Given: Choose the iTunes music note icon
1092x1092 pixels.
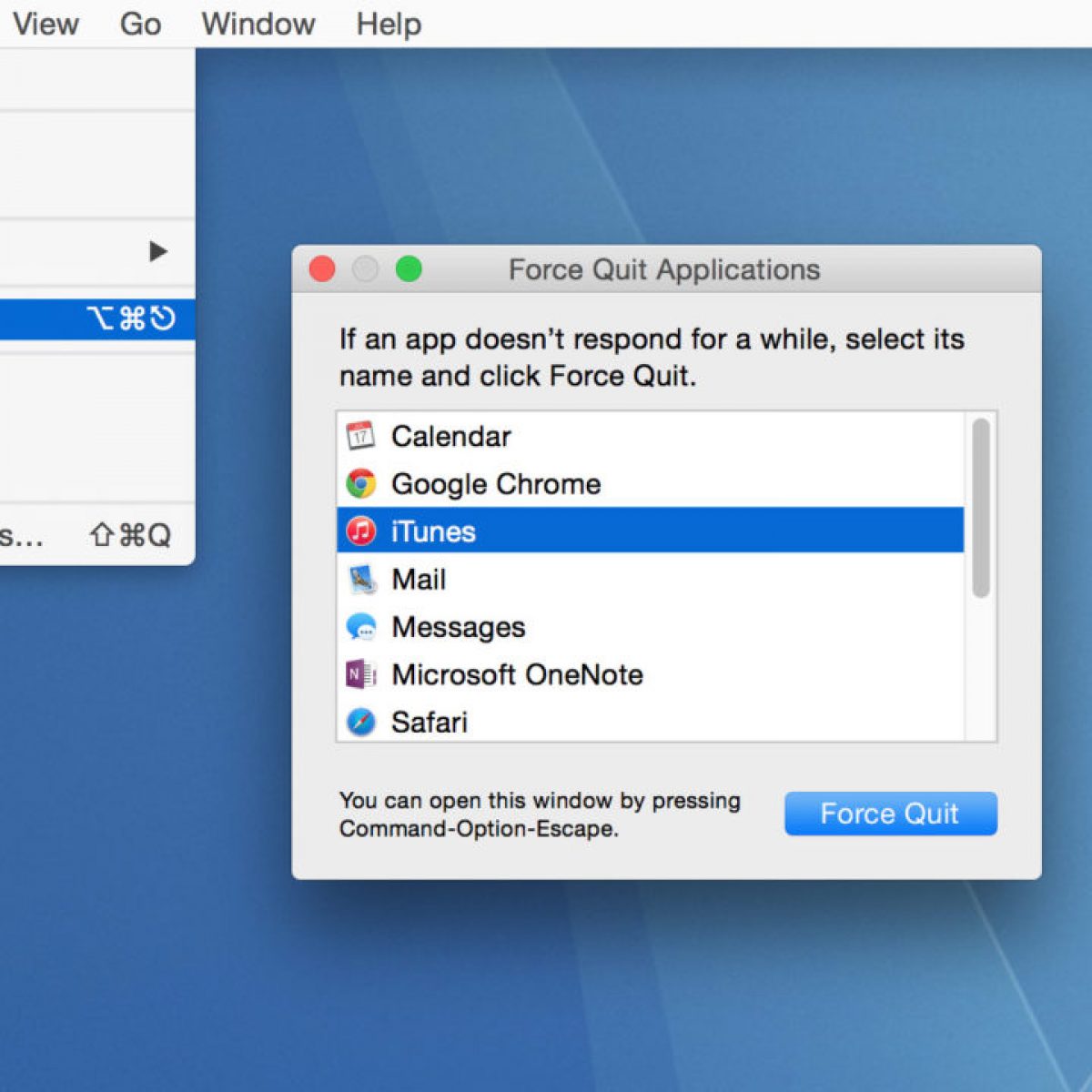Looking at the screenshot, I should (x=361, y=531).
